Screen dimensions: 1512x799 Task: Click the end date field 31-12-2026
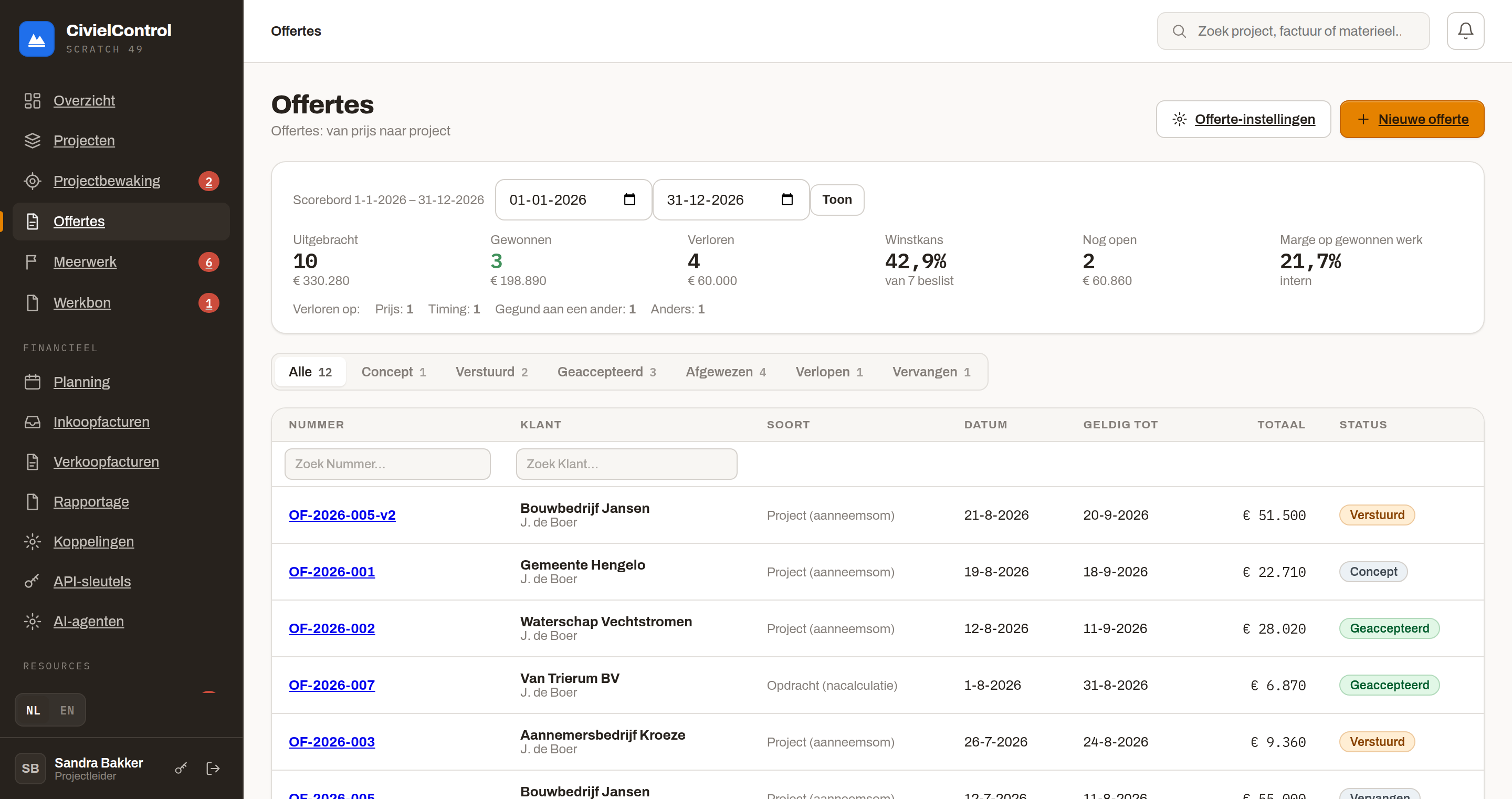(731, 199)
